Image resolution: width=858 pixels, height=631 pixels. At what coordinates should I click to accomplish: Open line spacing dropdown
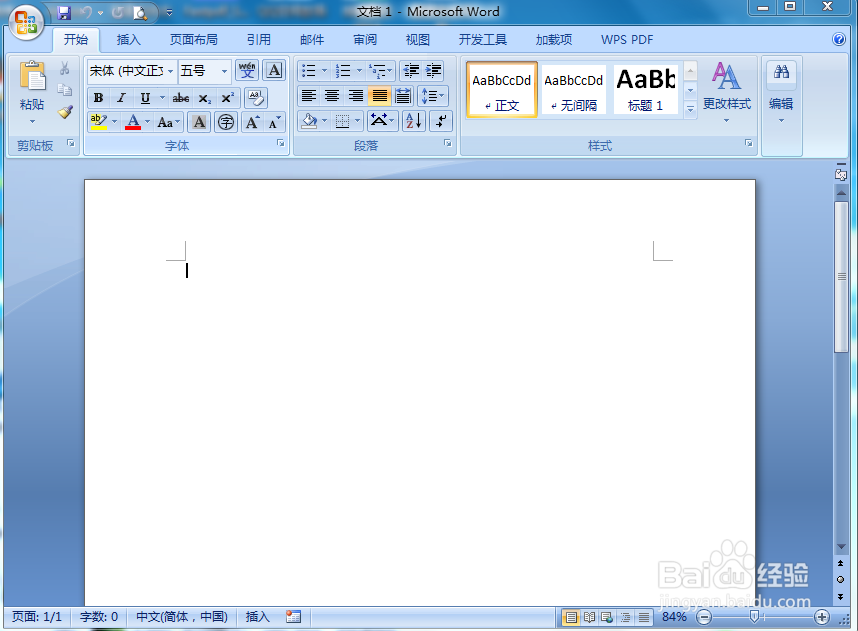(x=432, y=96)
